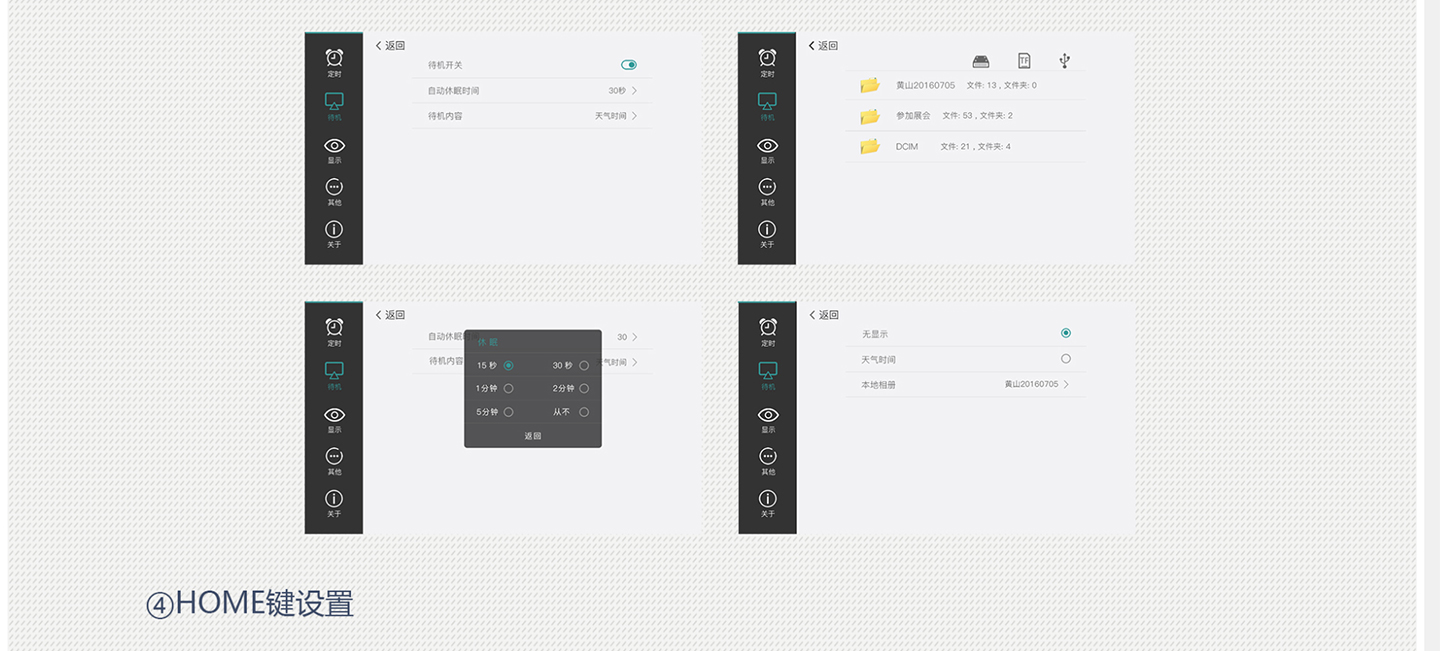Choose 关于 info icon on the 无显示 options screen

768,498
